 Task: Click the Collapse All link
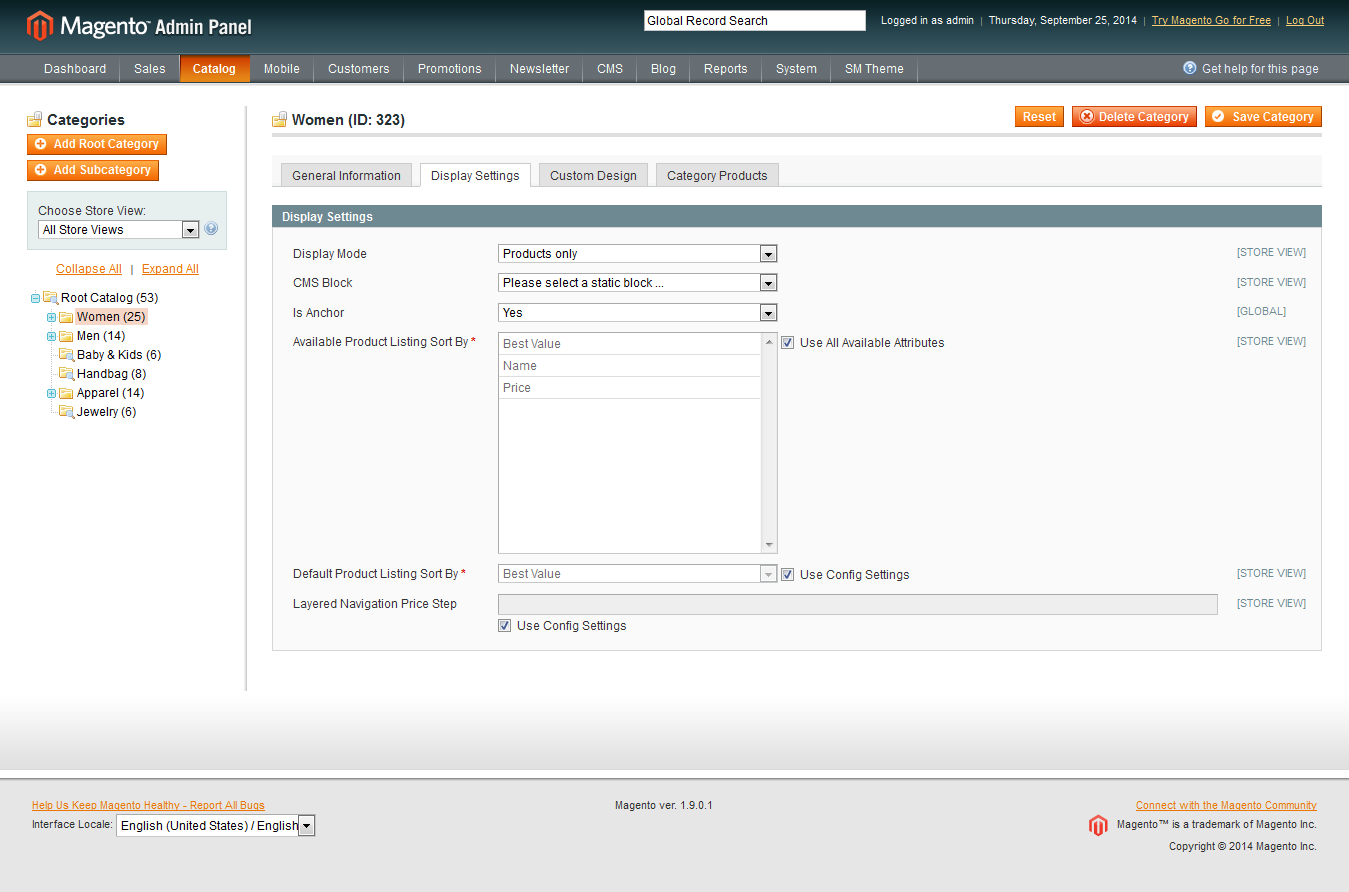tap(89, 269)
